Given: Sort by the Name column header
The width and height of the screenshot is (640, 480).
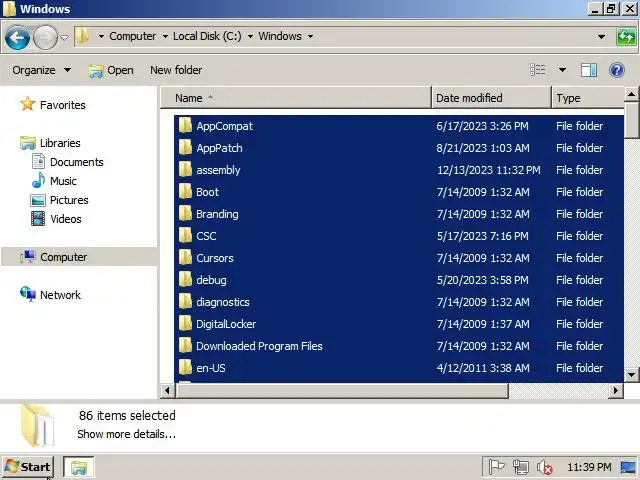Looking at the screenshot, I should 296,98.
